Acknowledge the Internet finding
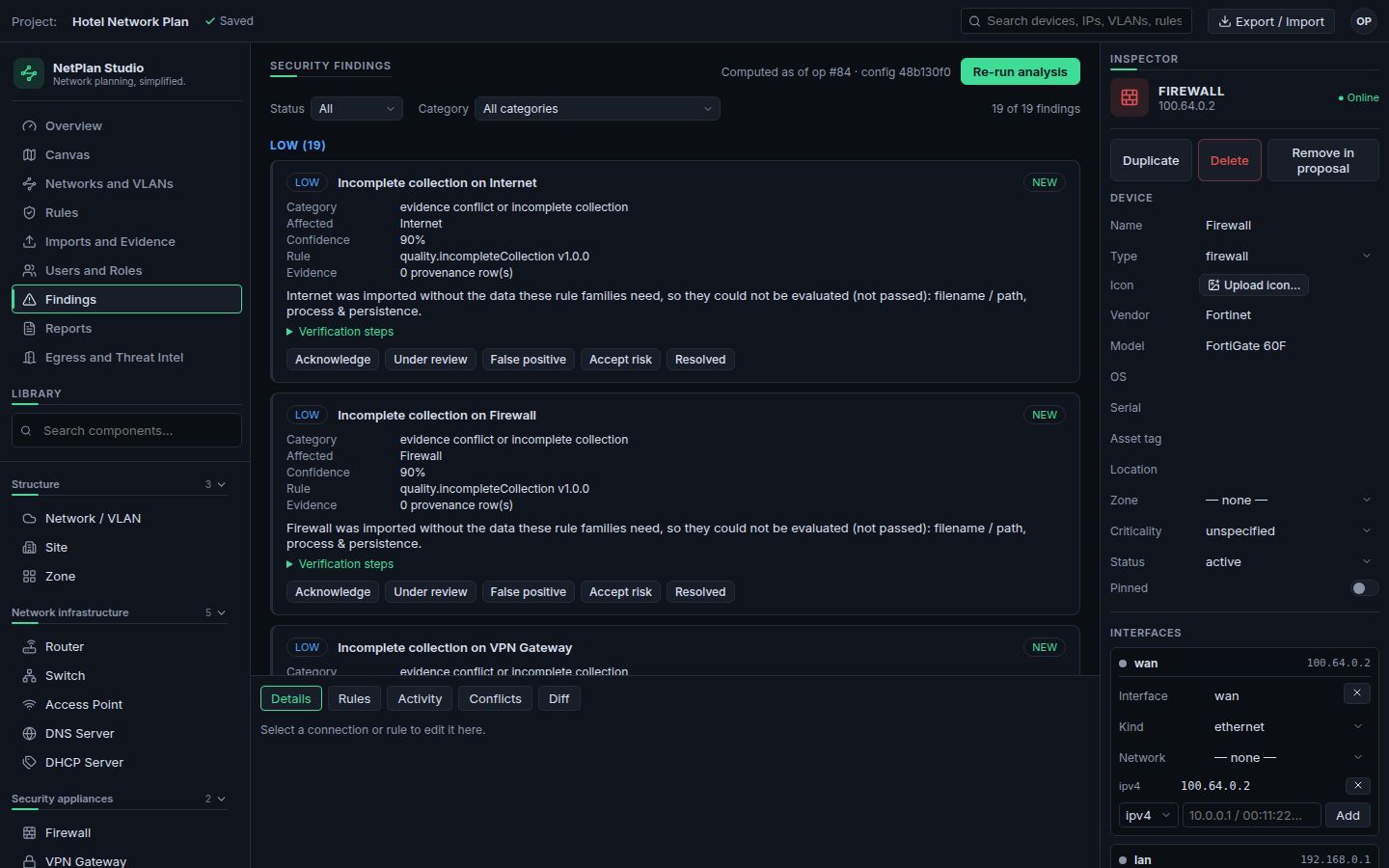 pos(333,360)
